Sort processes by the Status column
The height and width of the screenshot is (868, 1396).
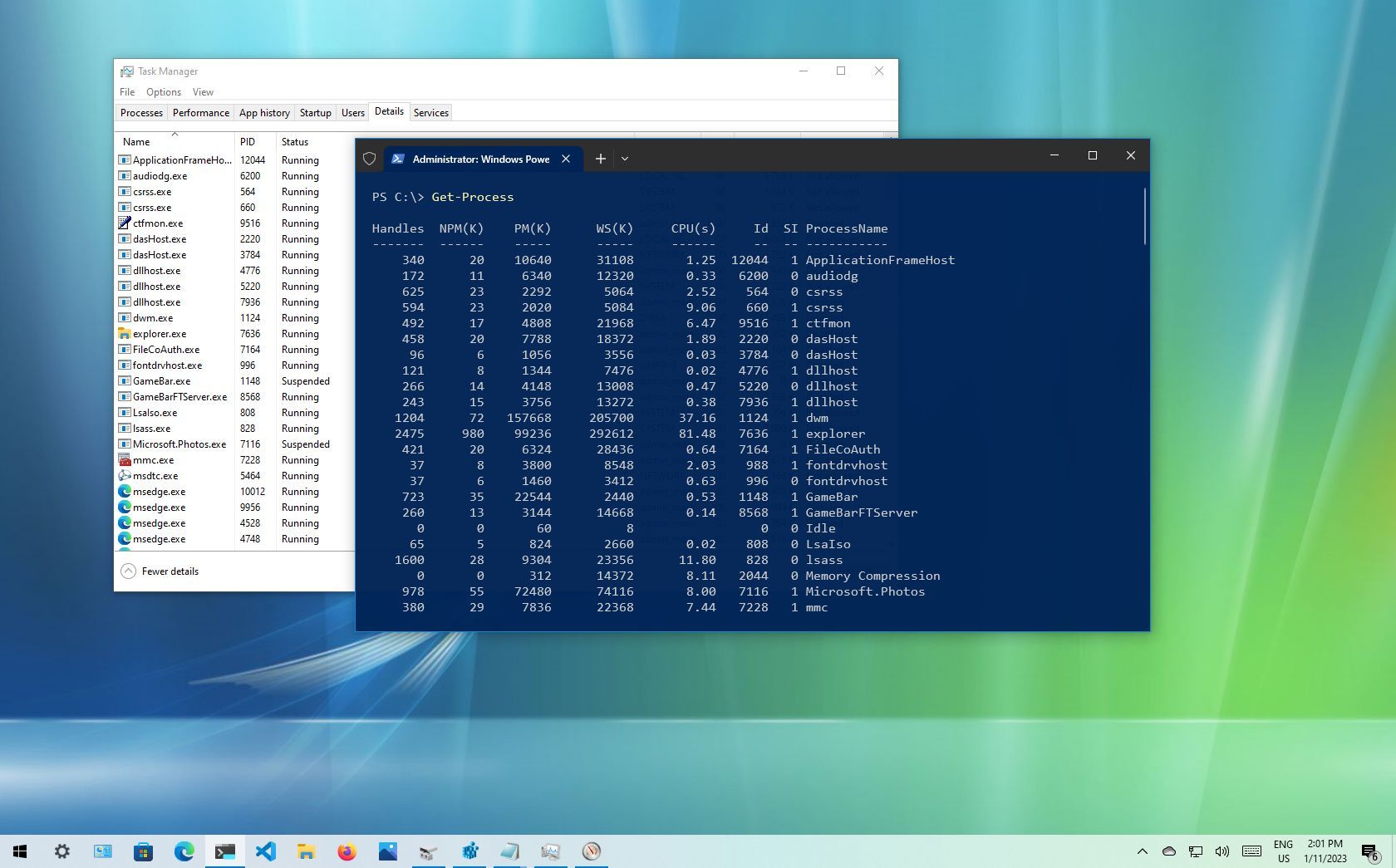point(295,142)
